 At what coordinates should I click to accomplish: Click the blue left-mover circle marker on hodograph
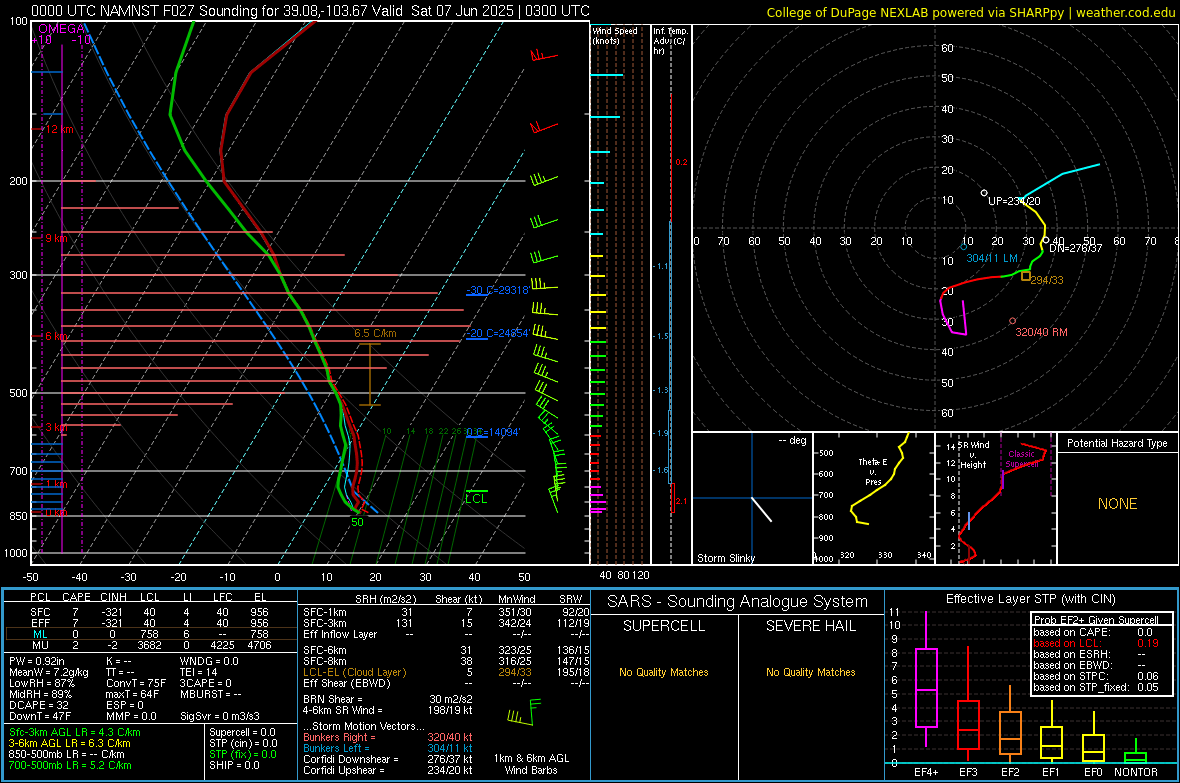click(964, 247)
